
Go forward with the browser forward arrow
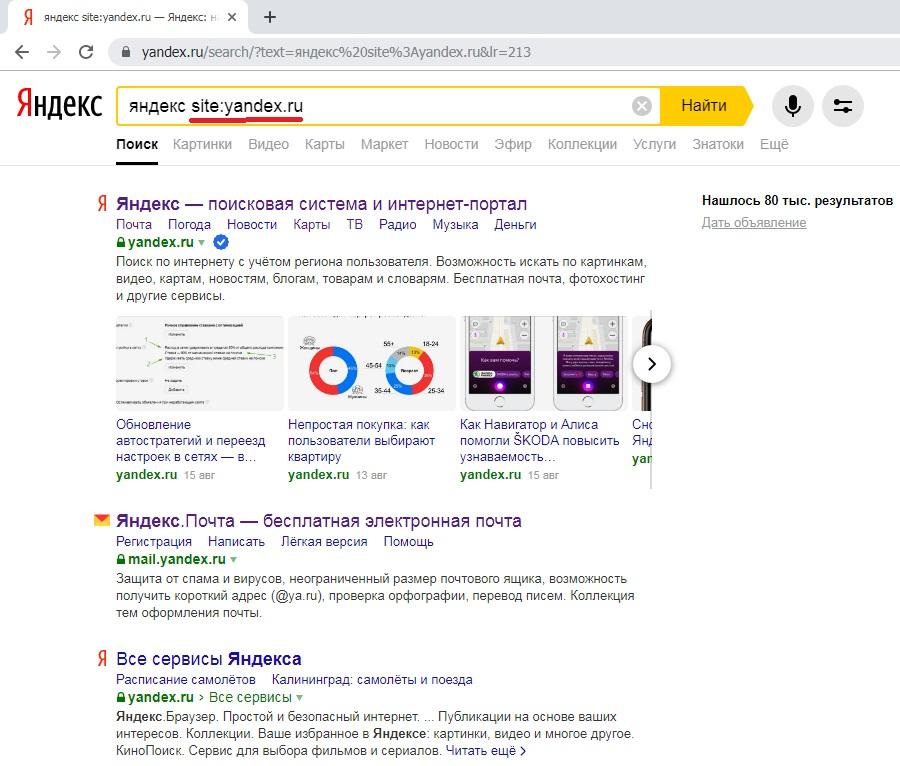click(x=54, y=52)
